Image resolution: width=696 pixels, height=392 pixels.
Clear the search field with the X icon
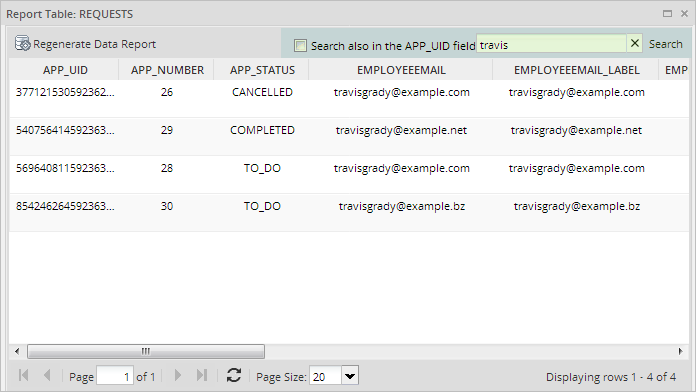coord(635,43)
